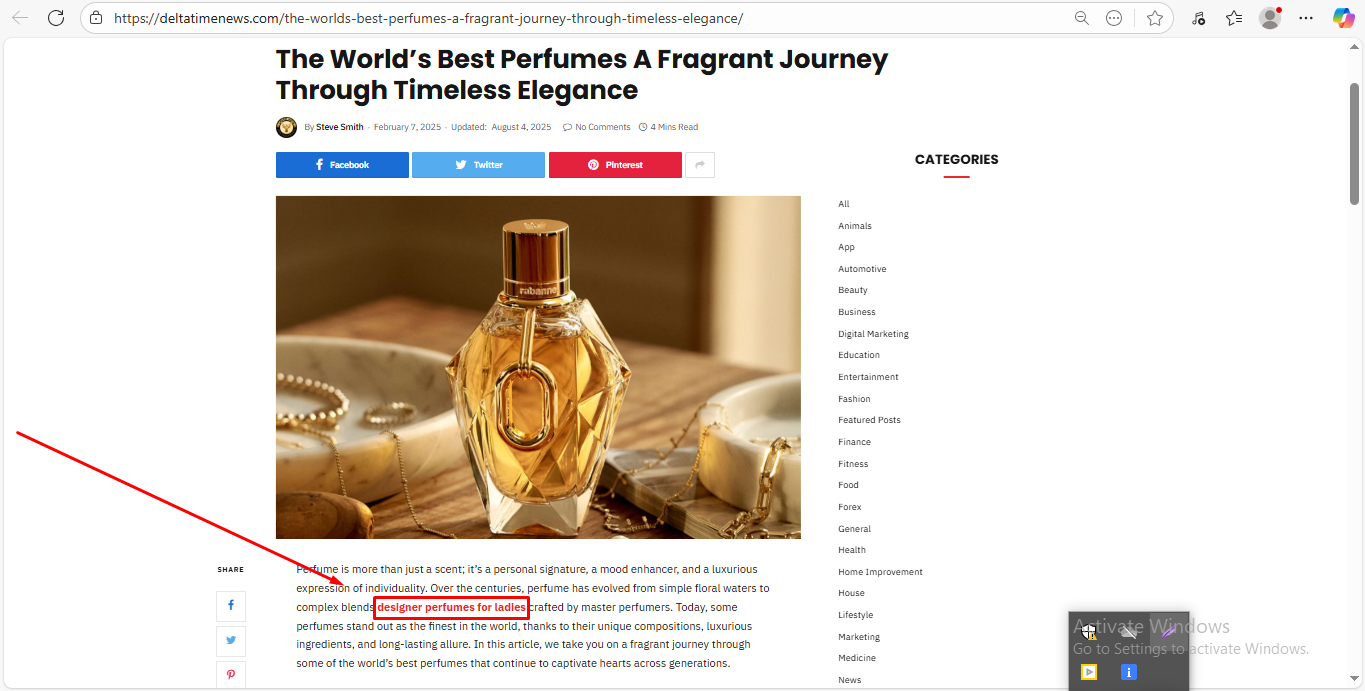Refresh the page with the reload icon
Image resolution: width=1365 pixels, height=691 pixels.
tap(56, 18)
